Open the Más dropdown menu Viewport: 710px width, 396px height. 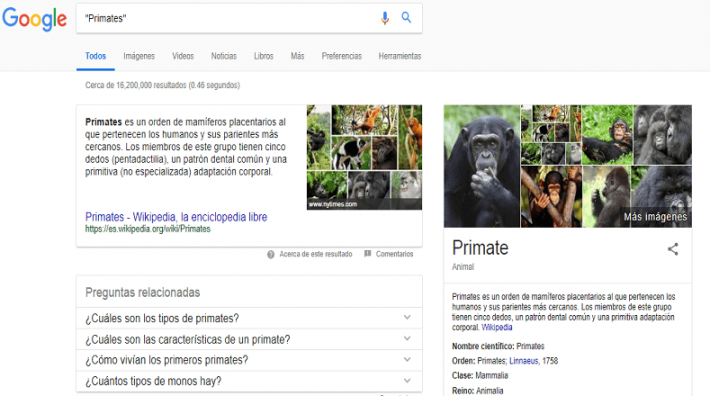297,56
